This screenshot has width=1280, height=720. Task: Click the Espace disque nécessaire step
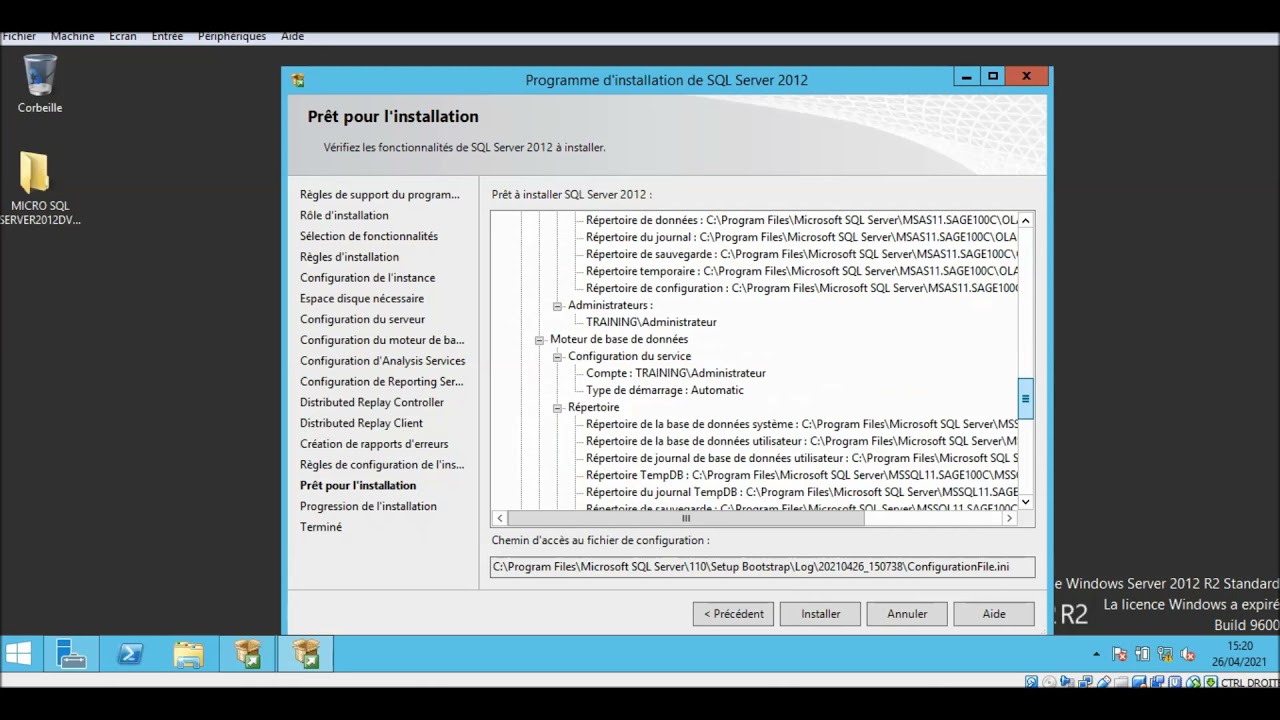coord(362,299)
